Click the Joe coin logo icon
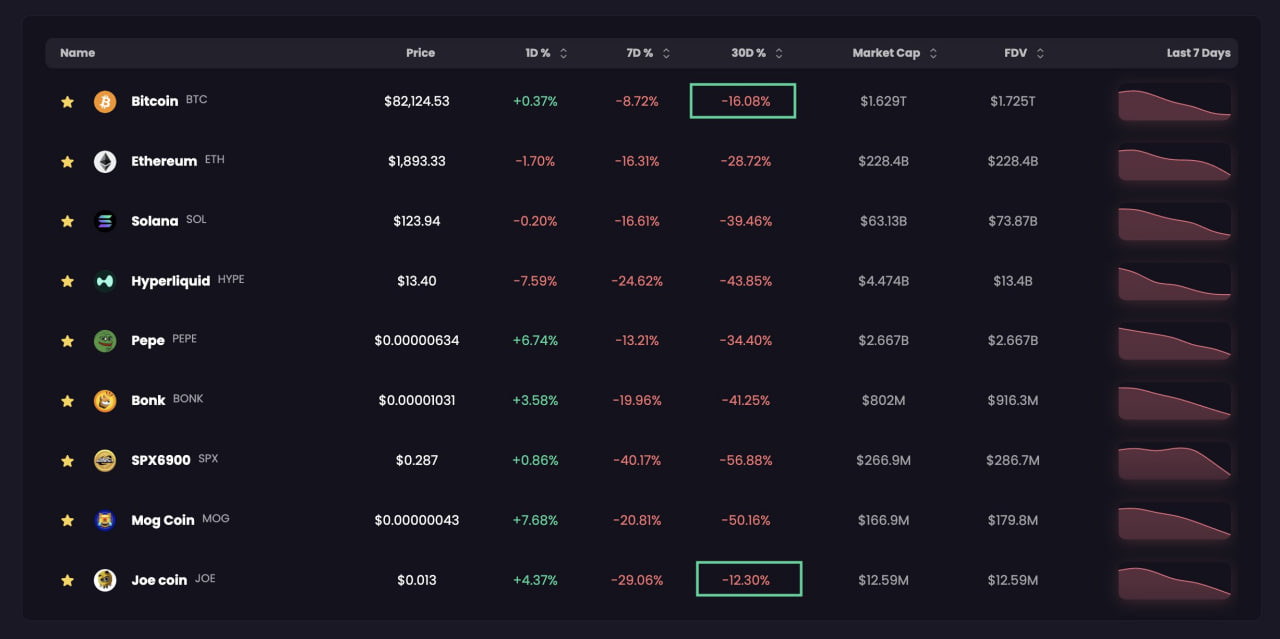1280x639 pixels. [105, 580]
